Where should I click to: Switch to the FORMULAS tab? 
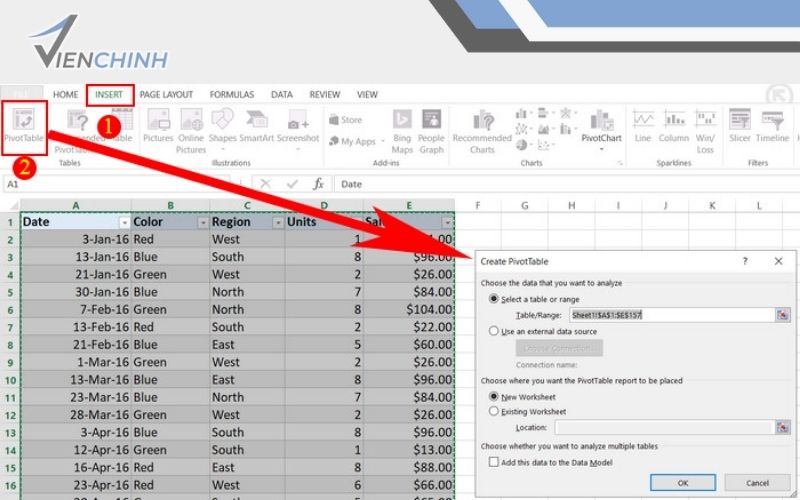[x=232, y=94]
